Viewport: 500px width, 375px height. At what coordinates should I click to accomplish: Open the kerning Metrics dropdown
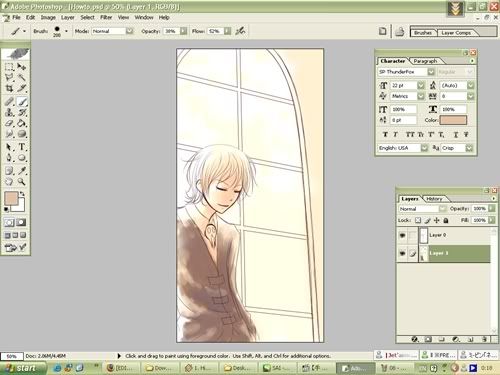coord(421,96)
